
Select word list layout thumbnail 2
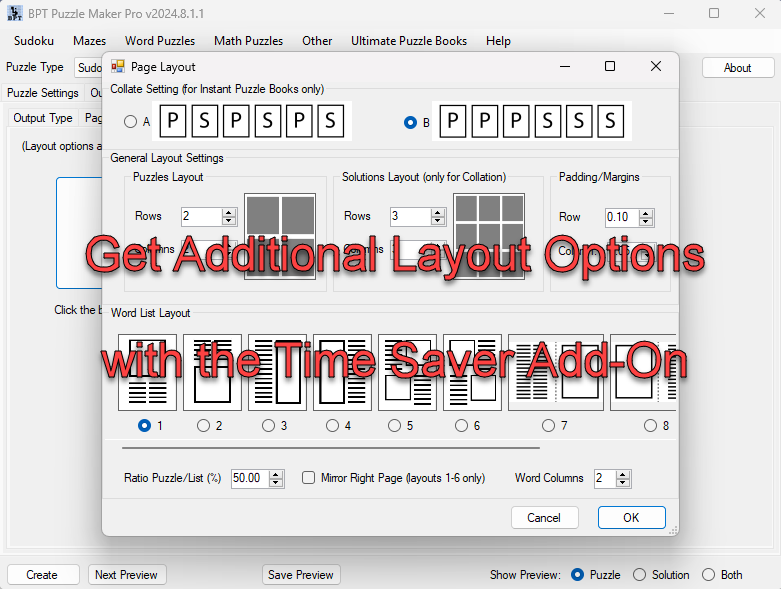[x=212, y=372]
